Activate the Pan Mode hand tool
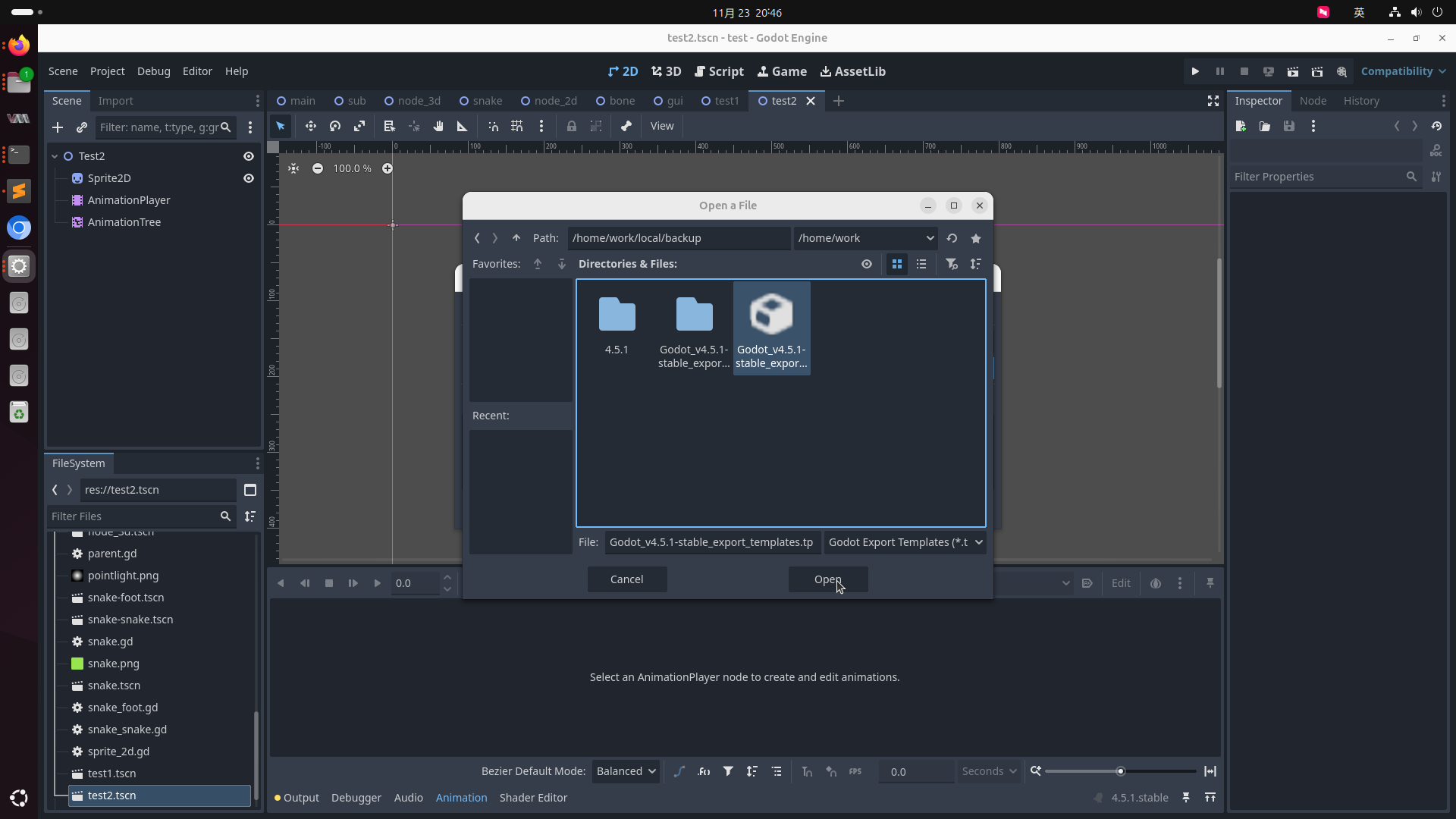 438,126
